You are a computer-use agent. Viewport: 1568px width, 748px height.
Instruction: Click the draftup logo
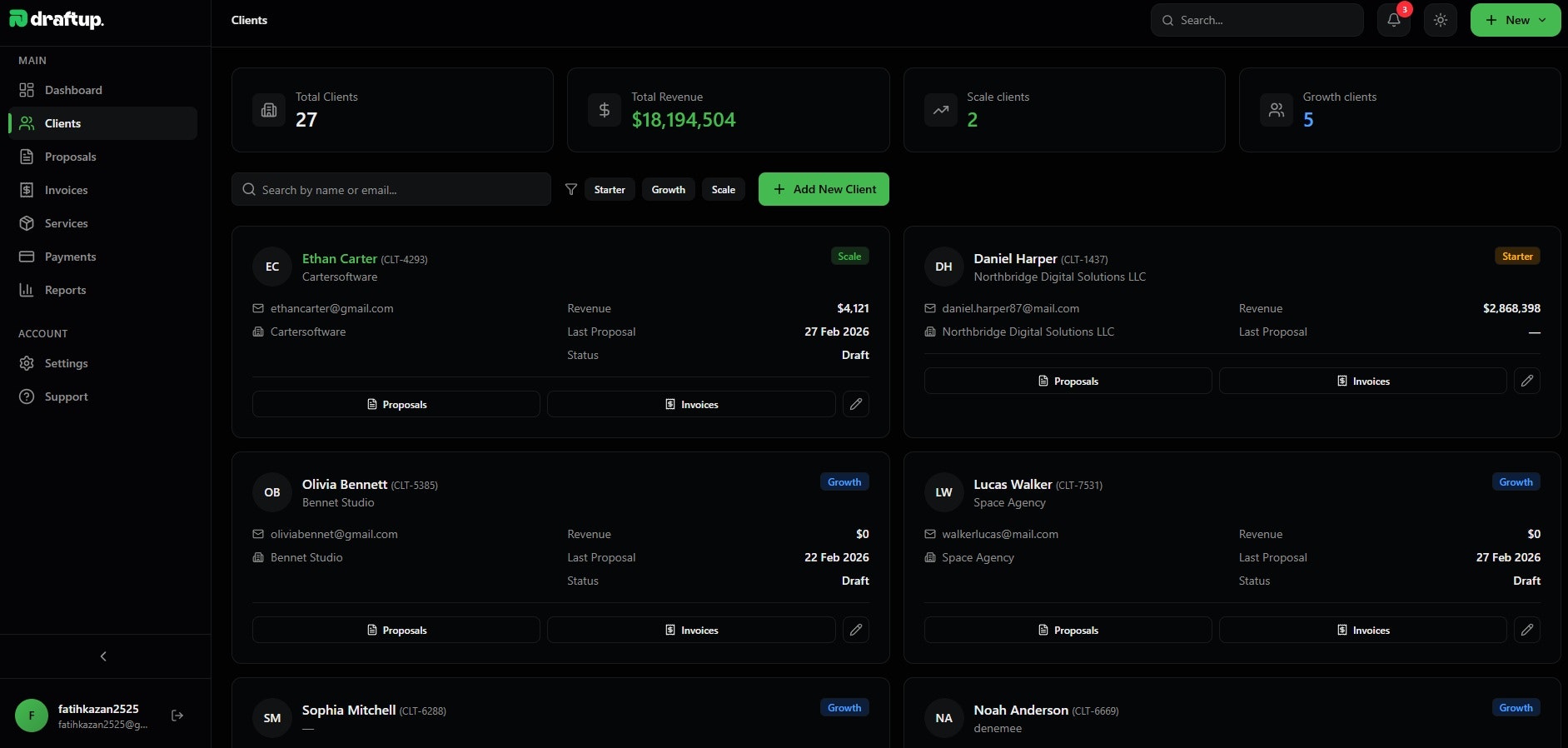(x=57, y=19)
